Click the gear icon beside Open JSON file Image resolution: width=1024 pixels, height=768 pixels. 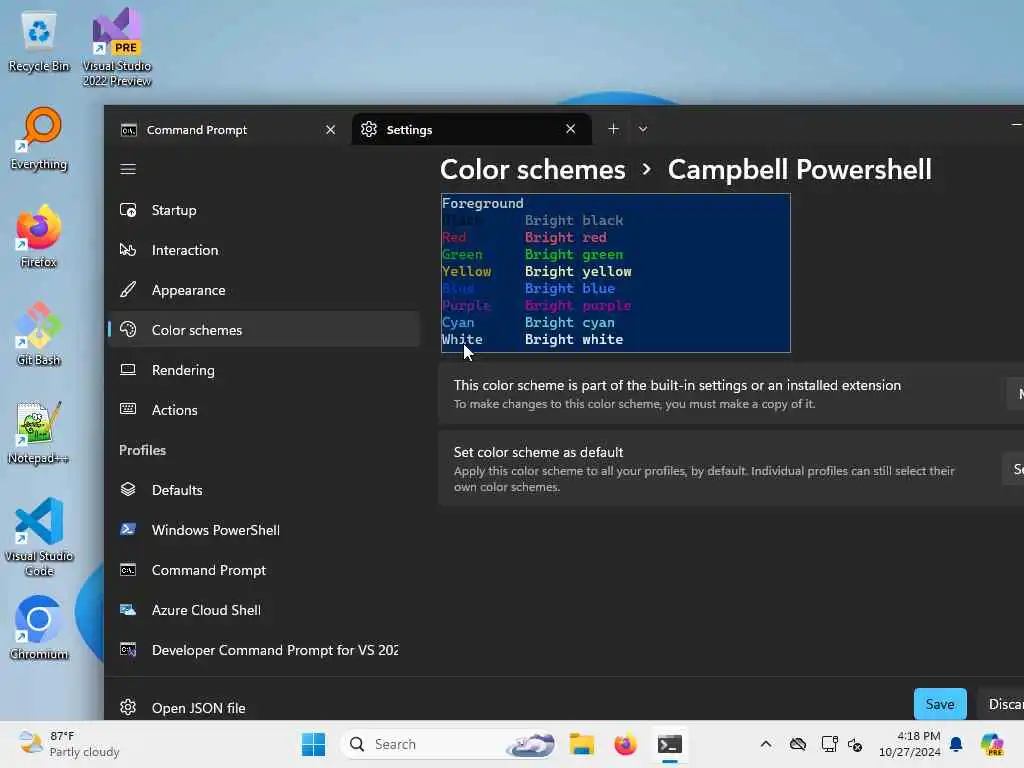click(x=128, y=707)
